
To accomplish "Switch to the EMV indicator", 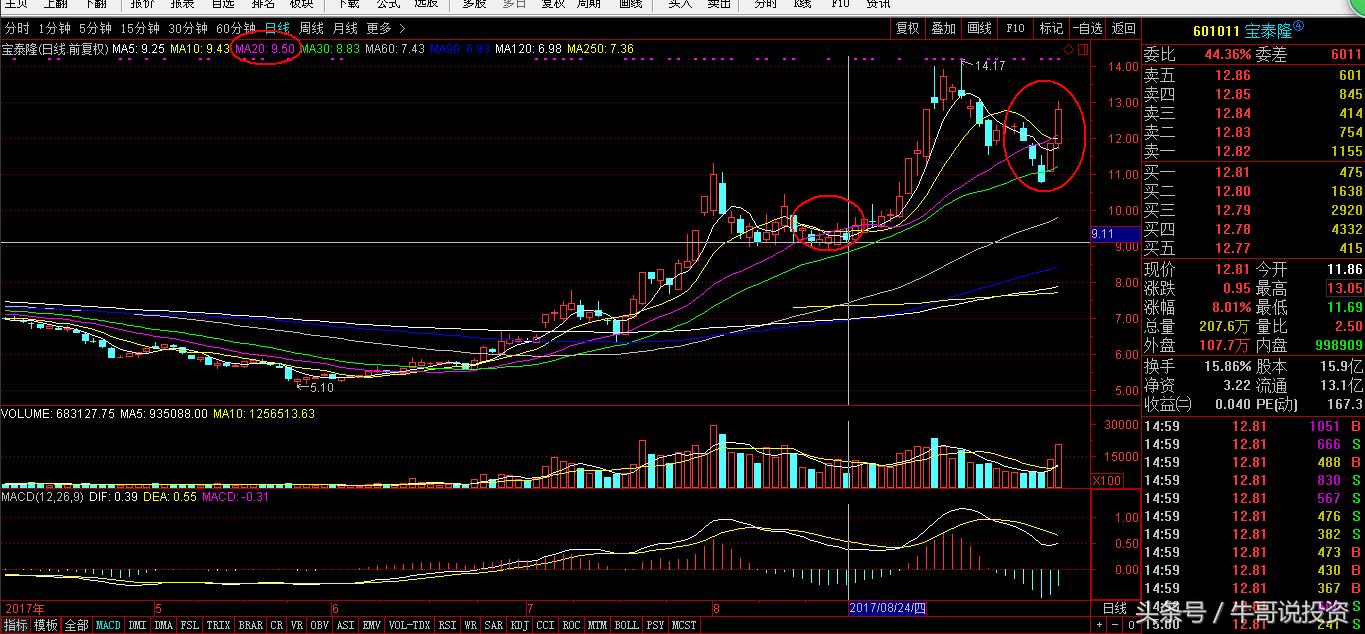I will pos(372,625).
